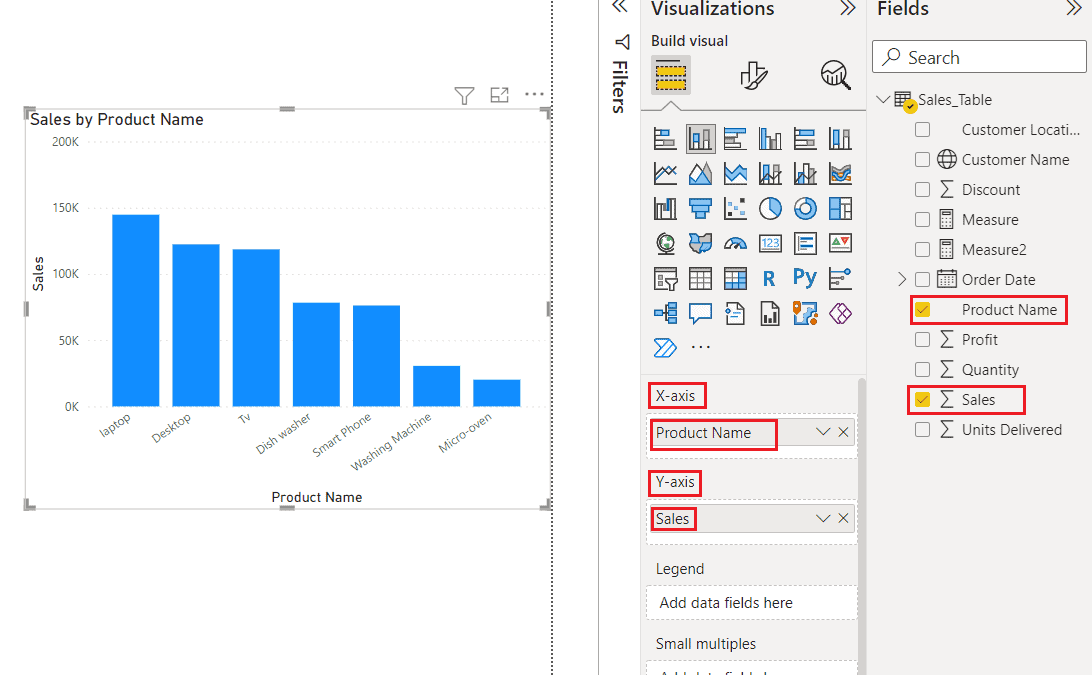Choose the Python visual

(x=805, y=279)
